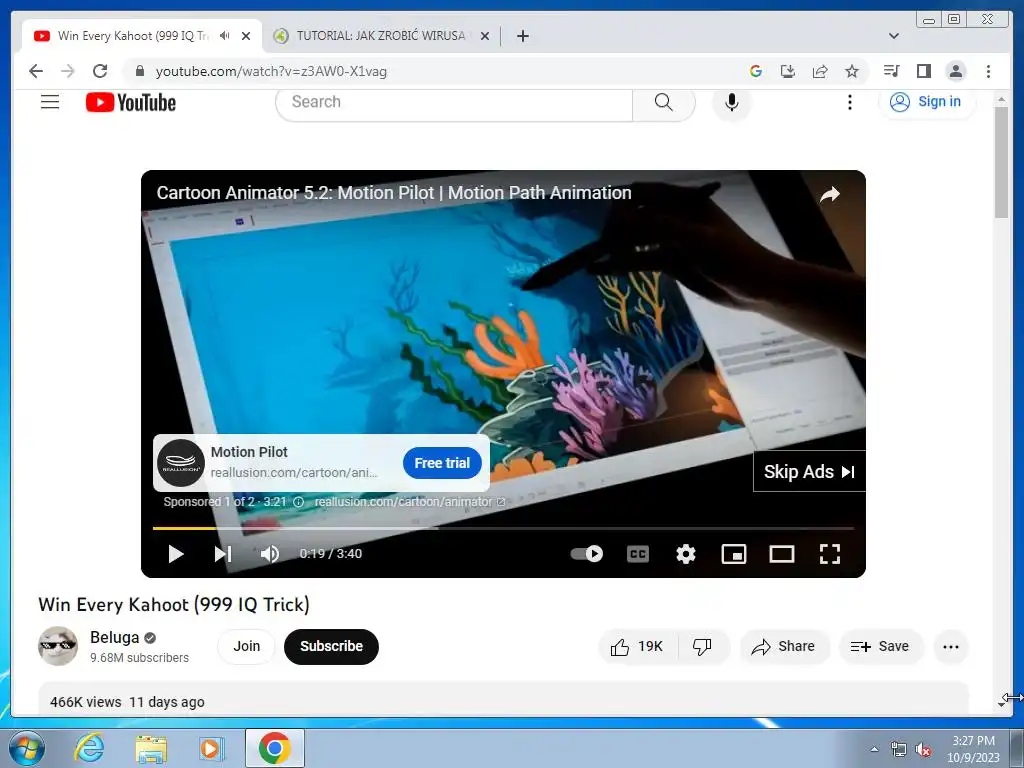Open Beluga channel avatar
This screenshot has width=1024, height=768.
57,646
